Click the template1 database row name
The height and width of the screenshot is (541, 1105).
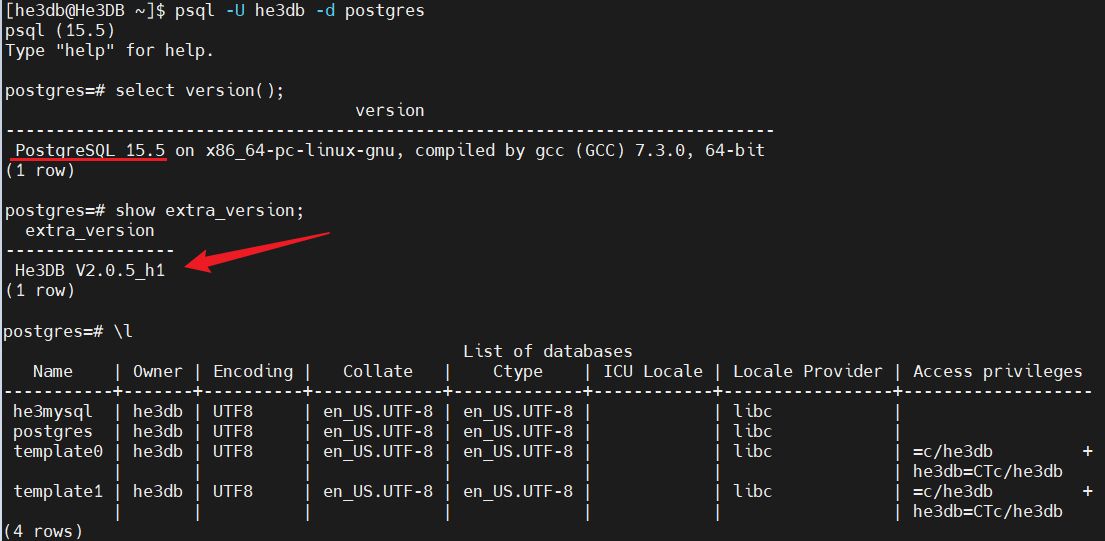[58, 491]
